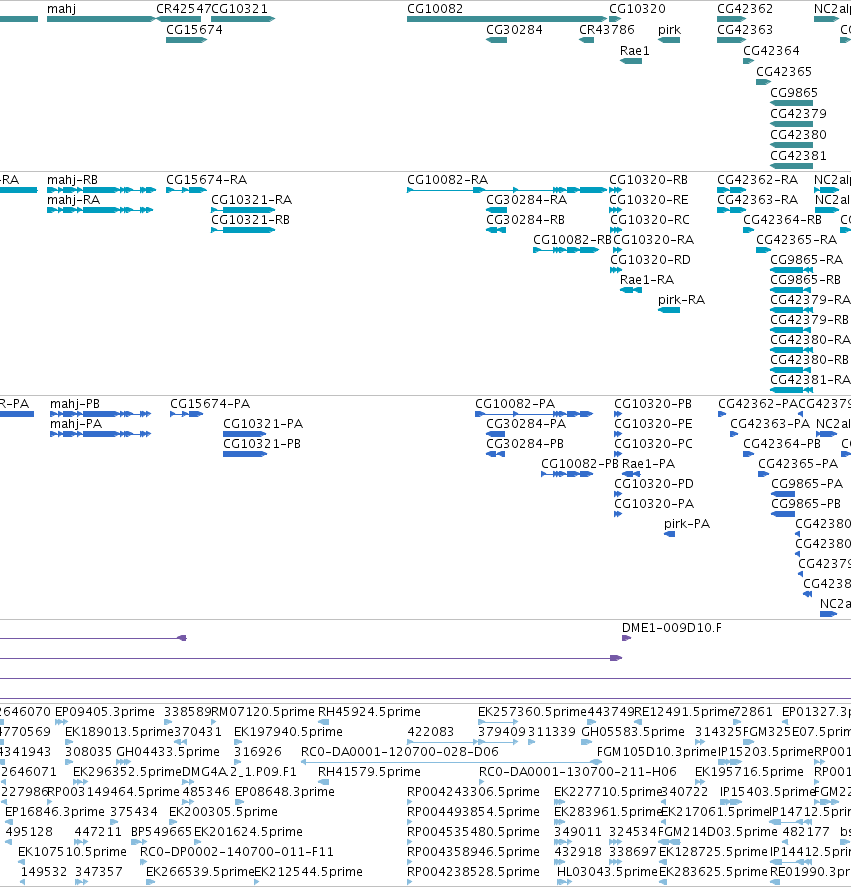Click transcript CG10321-RA label
The width and height of the screenshot is (851, 887).
click(251, 200)
